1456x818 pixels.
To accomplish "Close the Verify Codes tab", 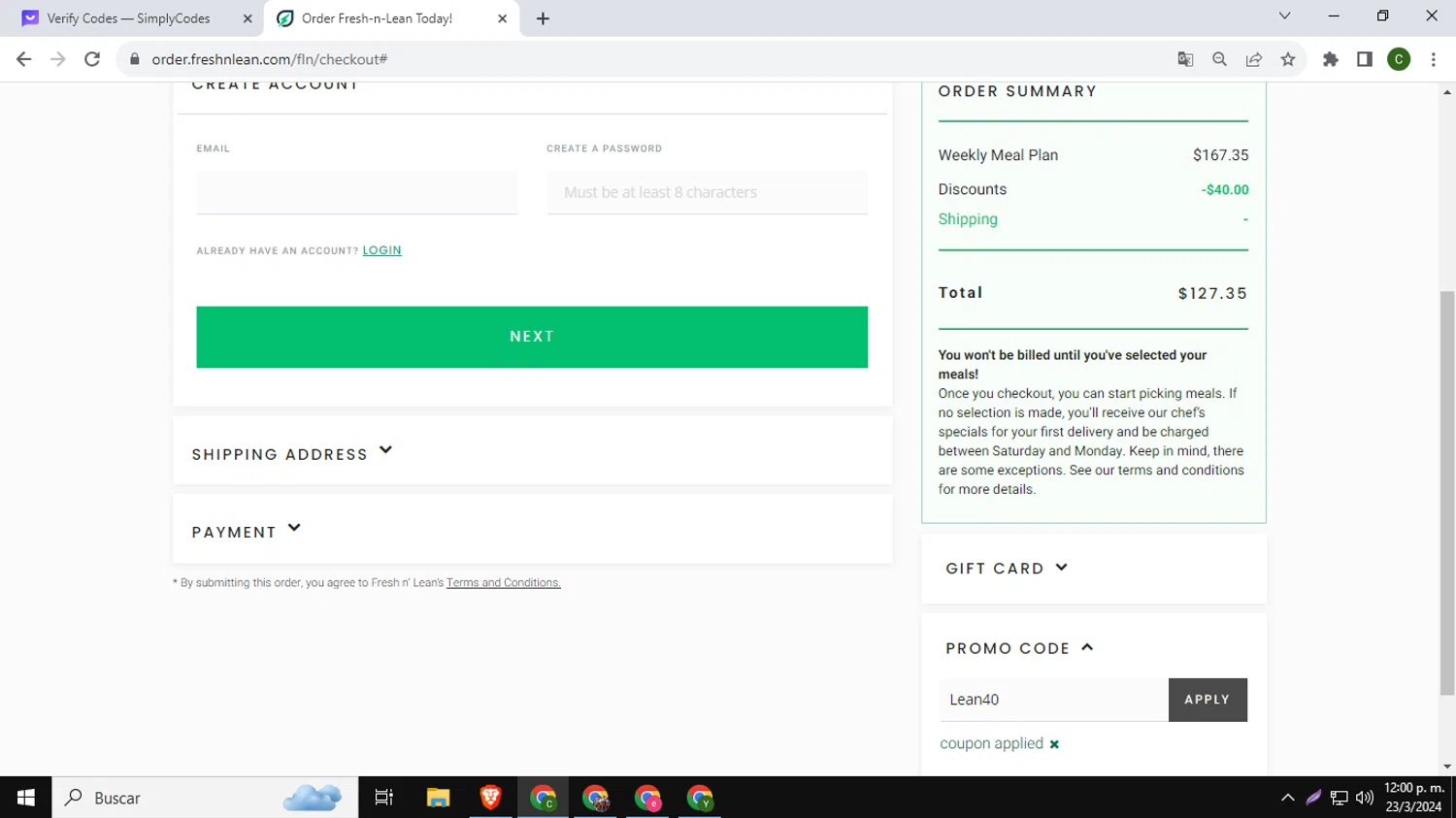I will pyautogui.click(x=248, y=18).
